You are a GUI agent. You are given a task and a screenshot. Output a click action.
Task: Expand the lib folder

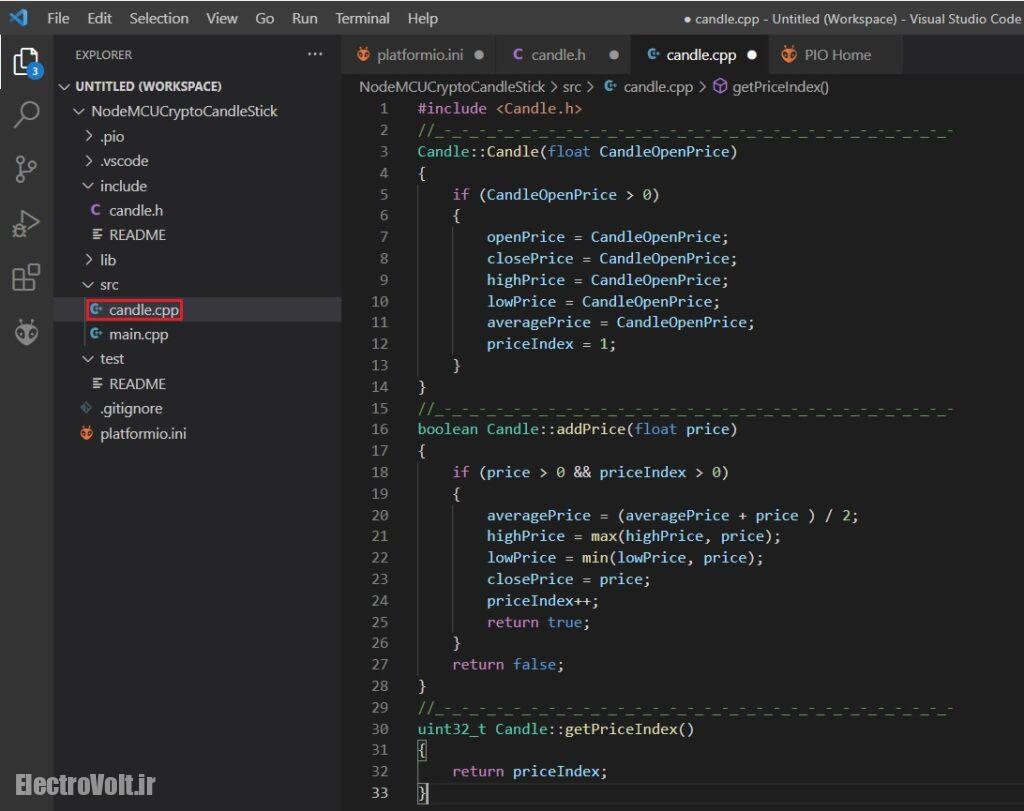click(x=107, y=260)
